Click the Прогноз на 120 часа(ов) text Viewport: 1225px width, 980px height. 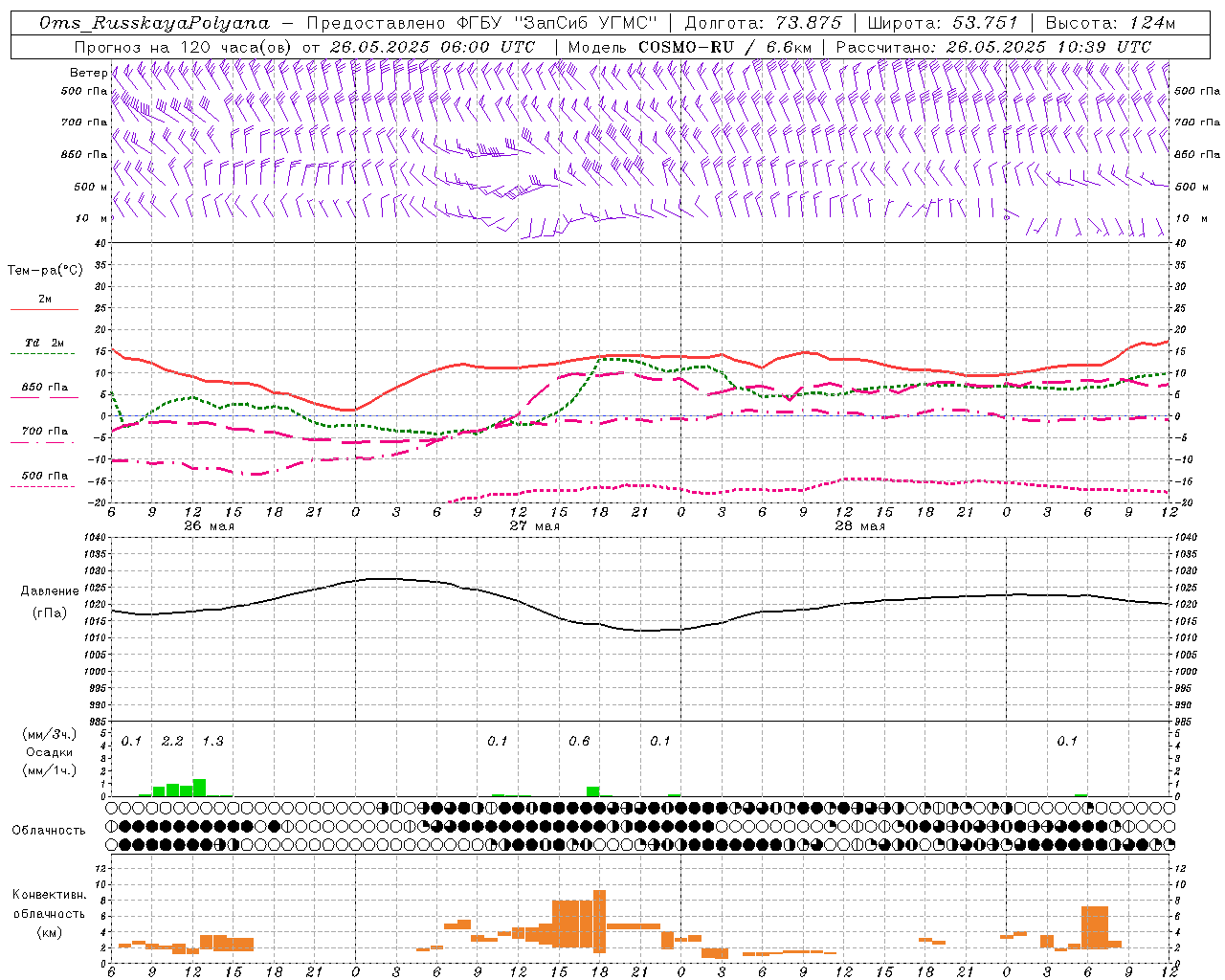click(x=185, y=47)
